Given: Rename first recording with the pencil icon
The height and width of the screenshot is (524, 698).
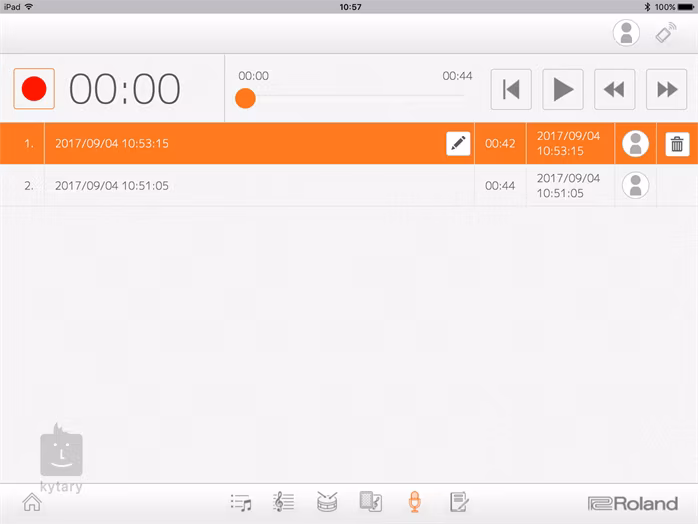Looking at the screenshot, I should pos(458,144).
